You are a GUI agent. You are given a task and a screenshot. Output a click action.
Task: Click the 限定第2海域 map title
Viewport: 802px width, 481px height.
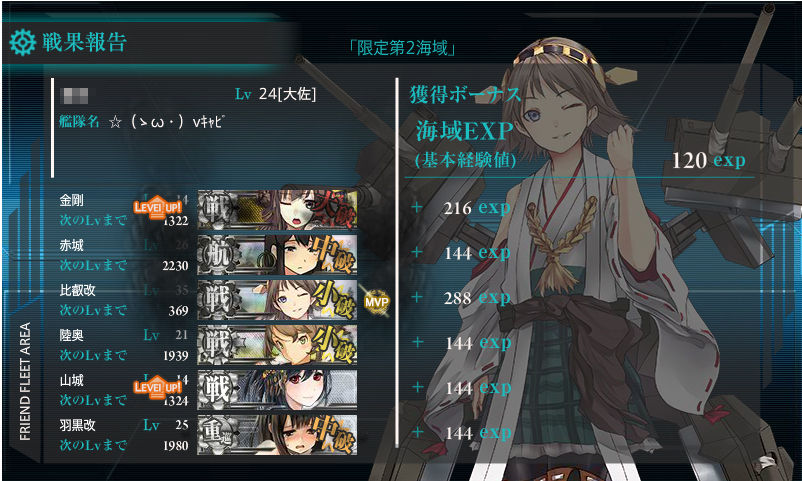click(402, 48)
